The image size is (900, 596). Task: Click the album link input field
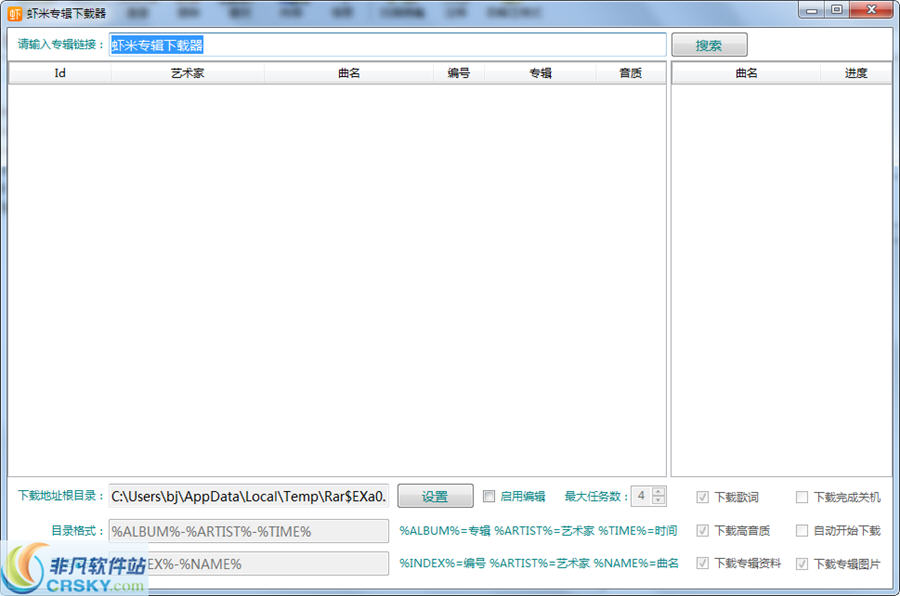coord(387,45)
